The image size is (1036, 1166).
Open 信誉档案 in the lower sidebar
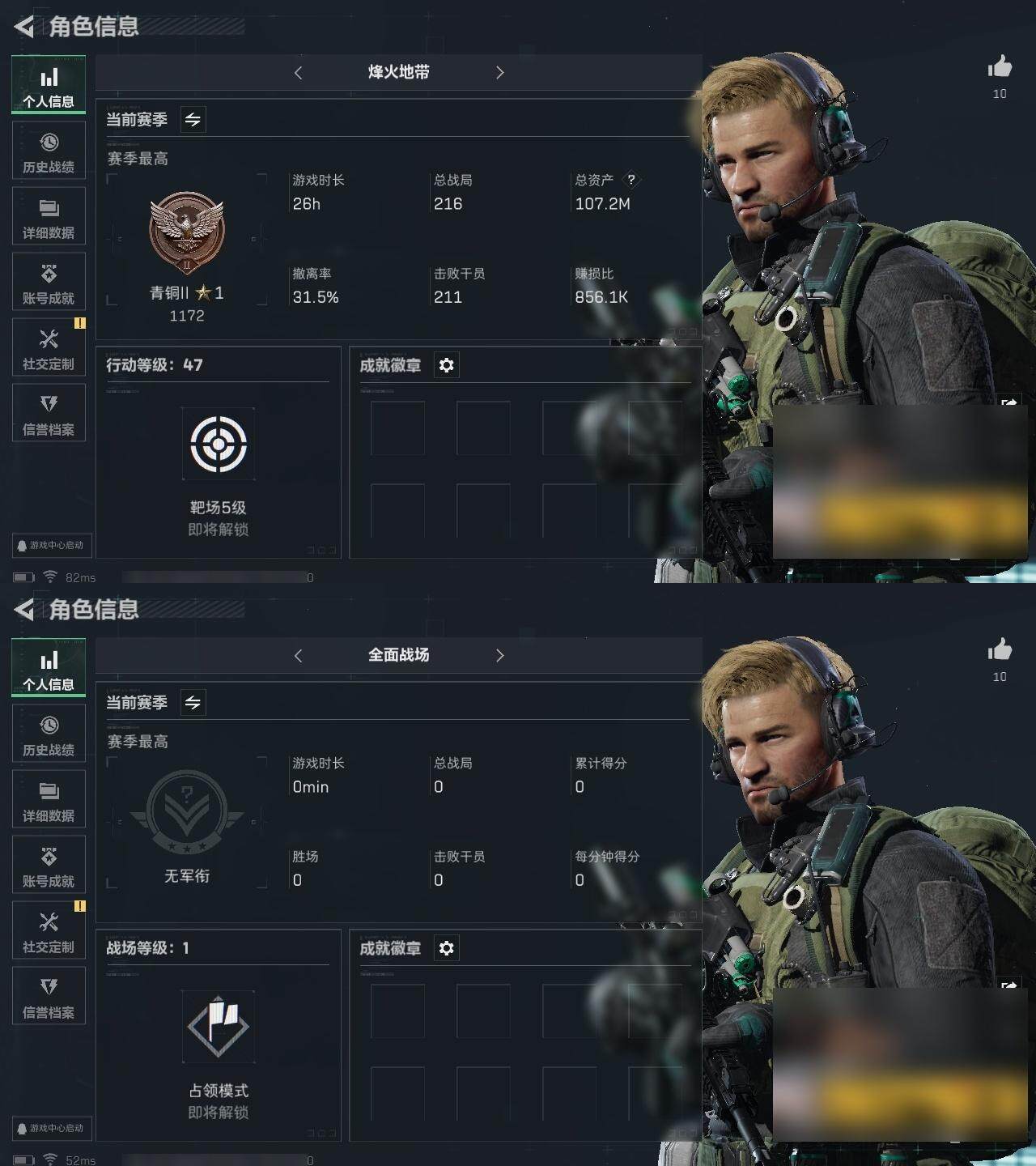coord(49,996)
